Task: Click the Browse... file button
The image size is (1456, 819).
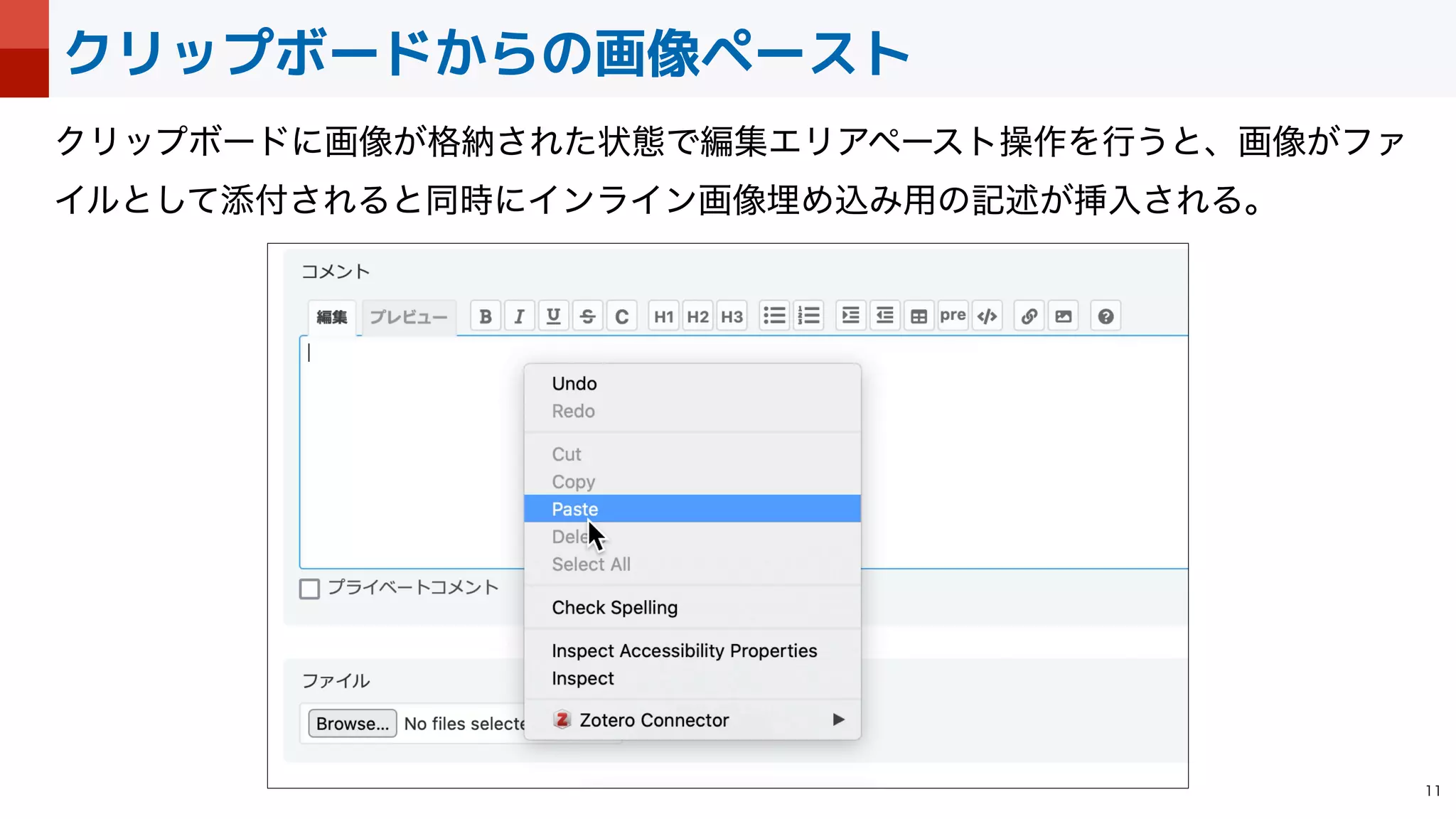Action: (353, 724)
